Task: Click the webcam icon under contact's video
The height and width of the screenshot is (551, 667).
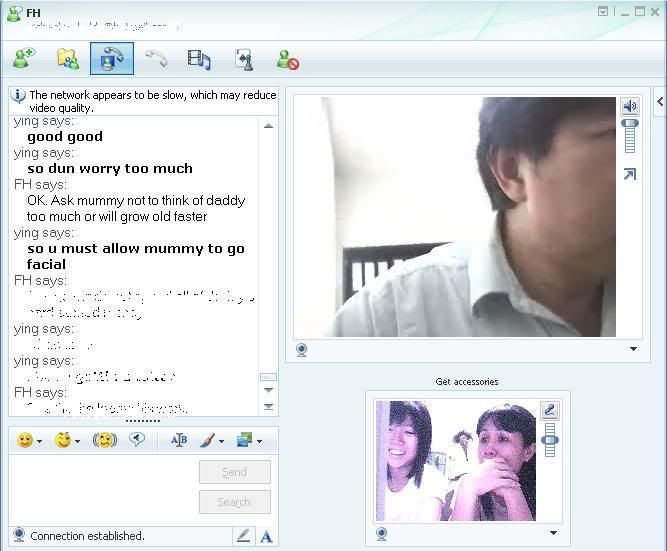Action: tap(302, 350)
